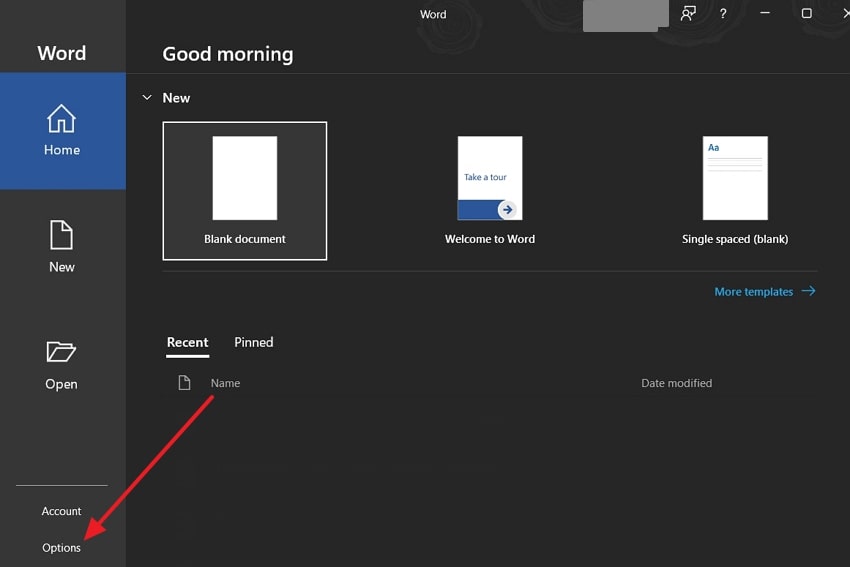The image size is (850, 567).
Task: Click the file icon in list header
Action: pos(184,383)
